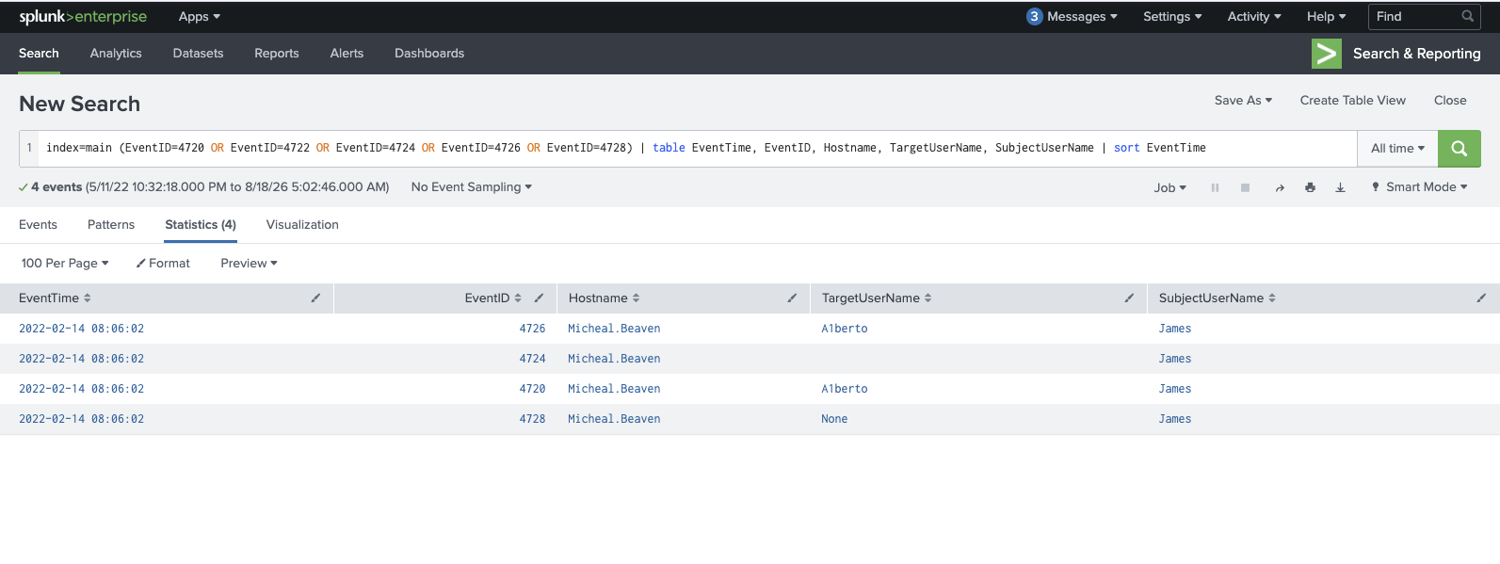Open the Preview dropdown
1500x564 pixels.
pos(249,263)
